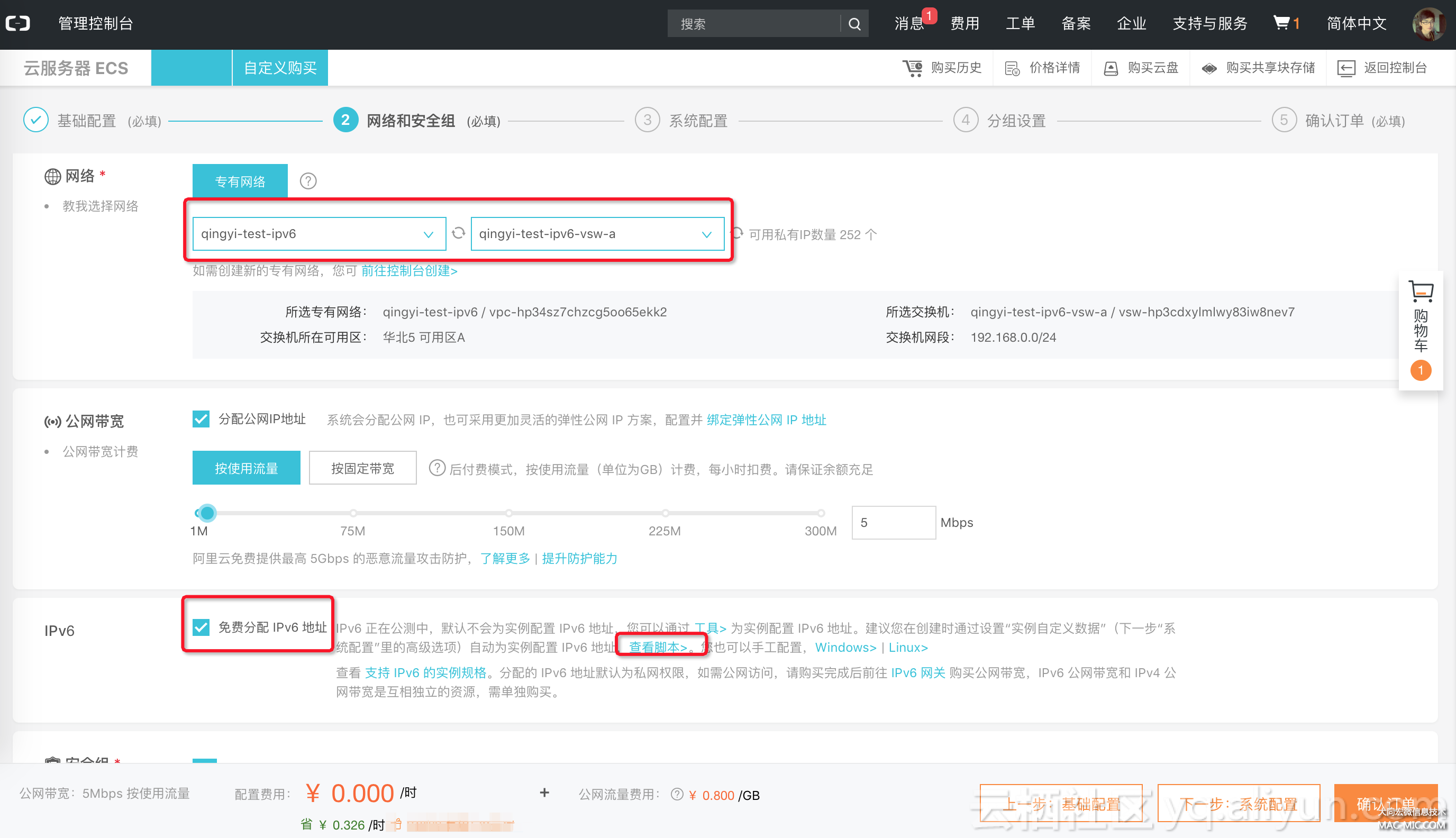Open the 简体中文 language menu
Image resolution: width=1456 pixels, height=838 pixels.
coord(1356,24)
